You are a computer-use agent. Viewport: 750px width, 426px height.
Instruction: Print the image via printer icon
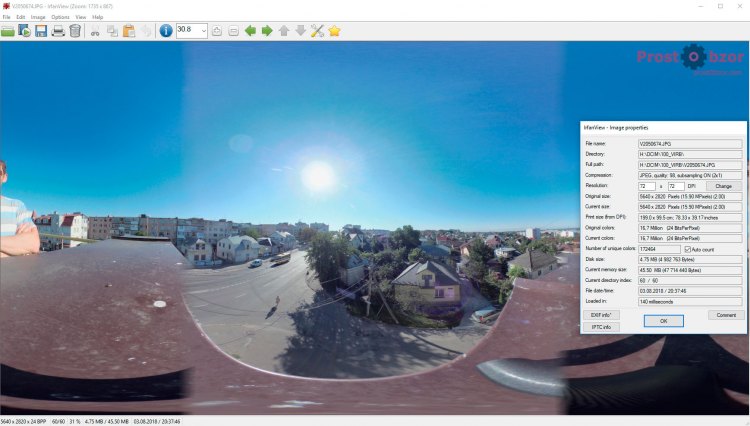pyautogui.click(x=58, y=32)
